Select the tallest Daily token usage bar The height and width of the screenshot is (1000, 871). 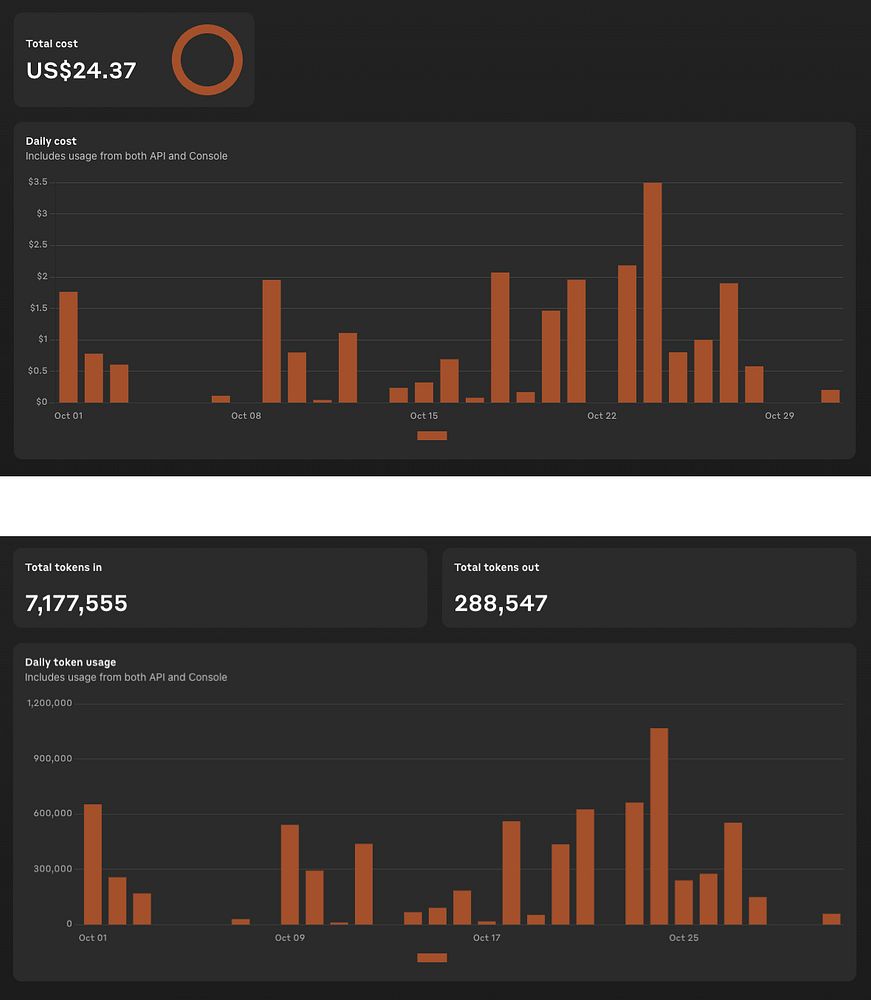[x=659, y=826]
